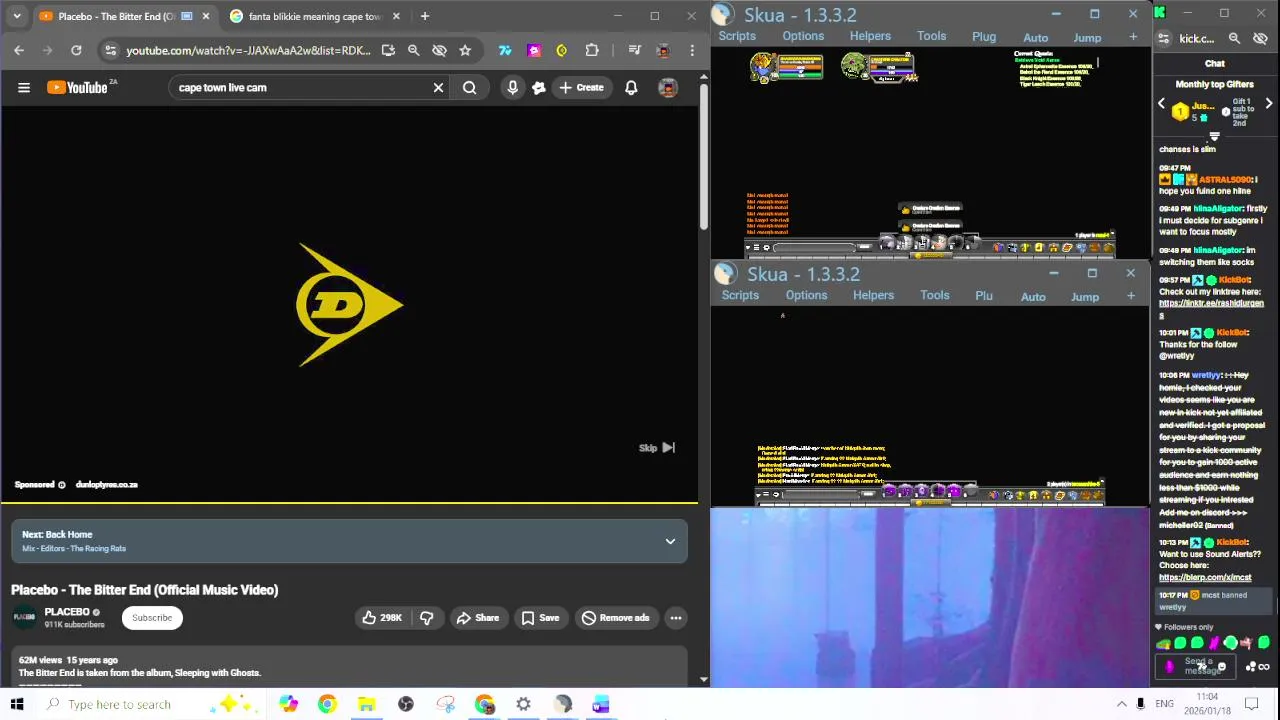Image resolution: width=1280 pixels, height=720 pixels.
Task: Open the PLACEBO channel avatar
Action: [24, 618]
